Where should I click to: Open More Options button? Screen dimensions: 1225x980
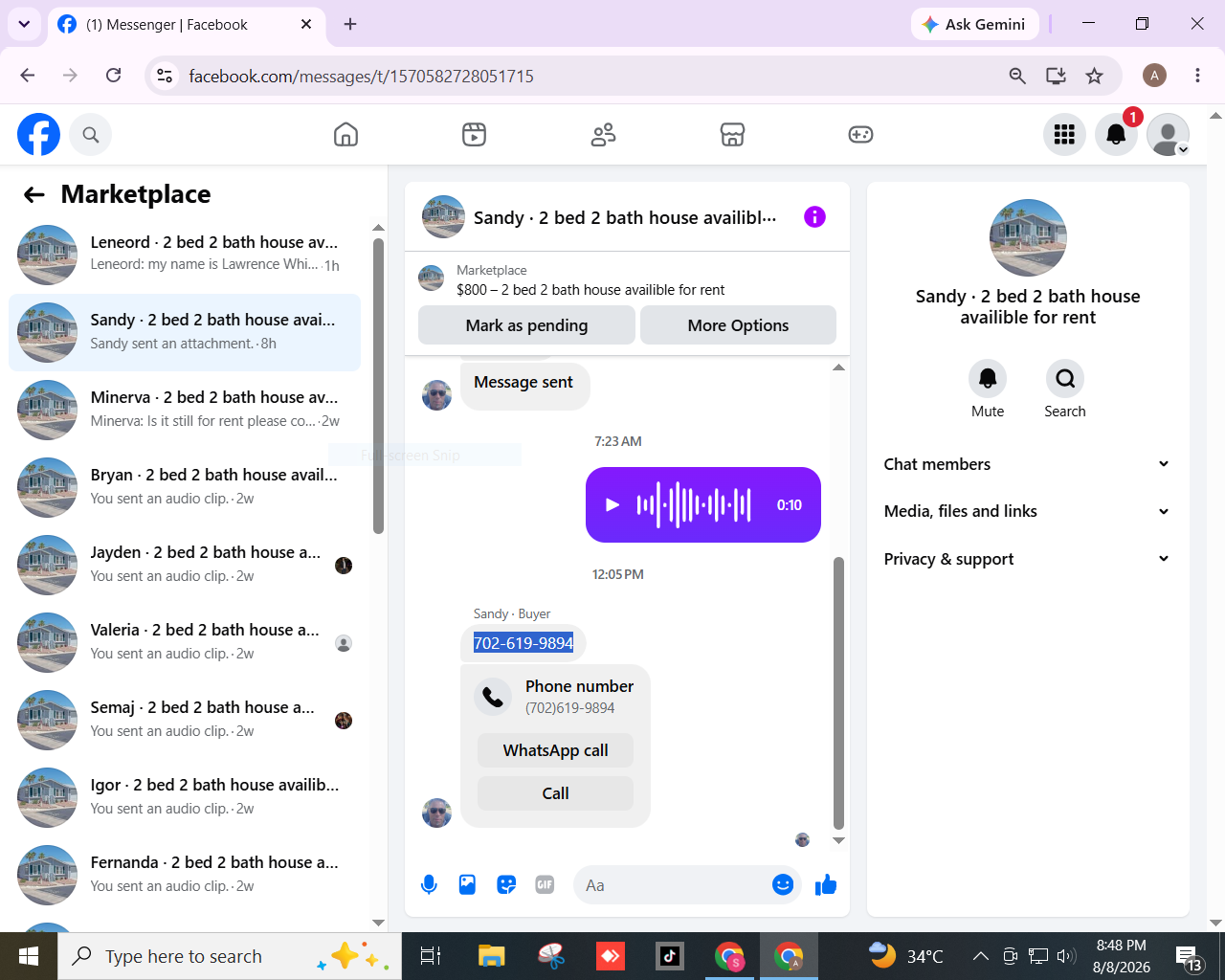click(x=738, y=325)
